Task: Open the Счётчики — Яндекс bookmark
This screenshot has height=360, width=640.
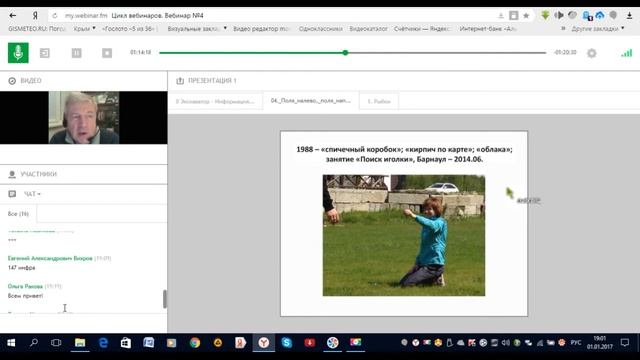Action: coord(422,29)
